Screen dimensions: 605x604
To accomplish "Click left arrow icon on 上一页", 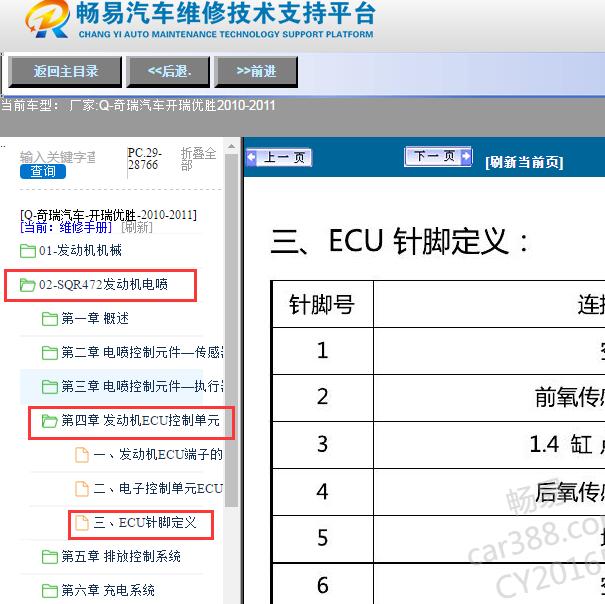I will pos(252,157).
